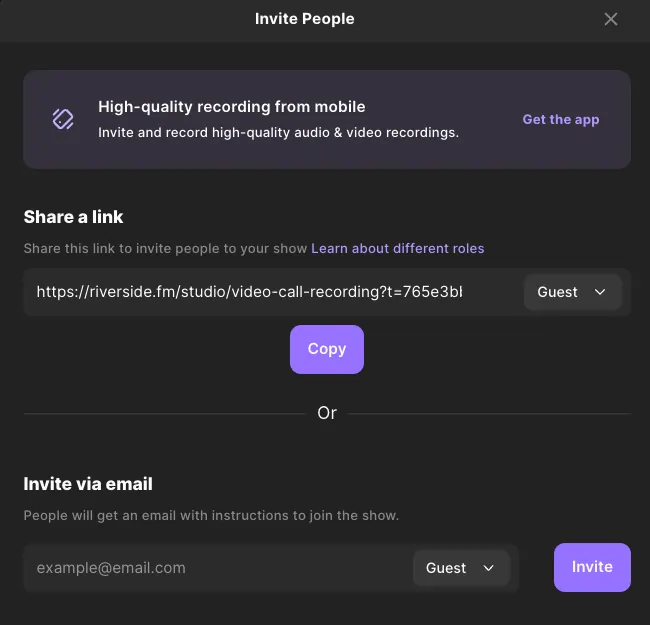Click the chevron in email invite role selector
The image size is (650, 625).
pos(489,568)
